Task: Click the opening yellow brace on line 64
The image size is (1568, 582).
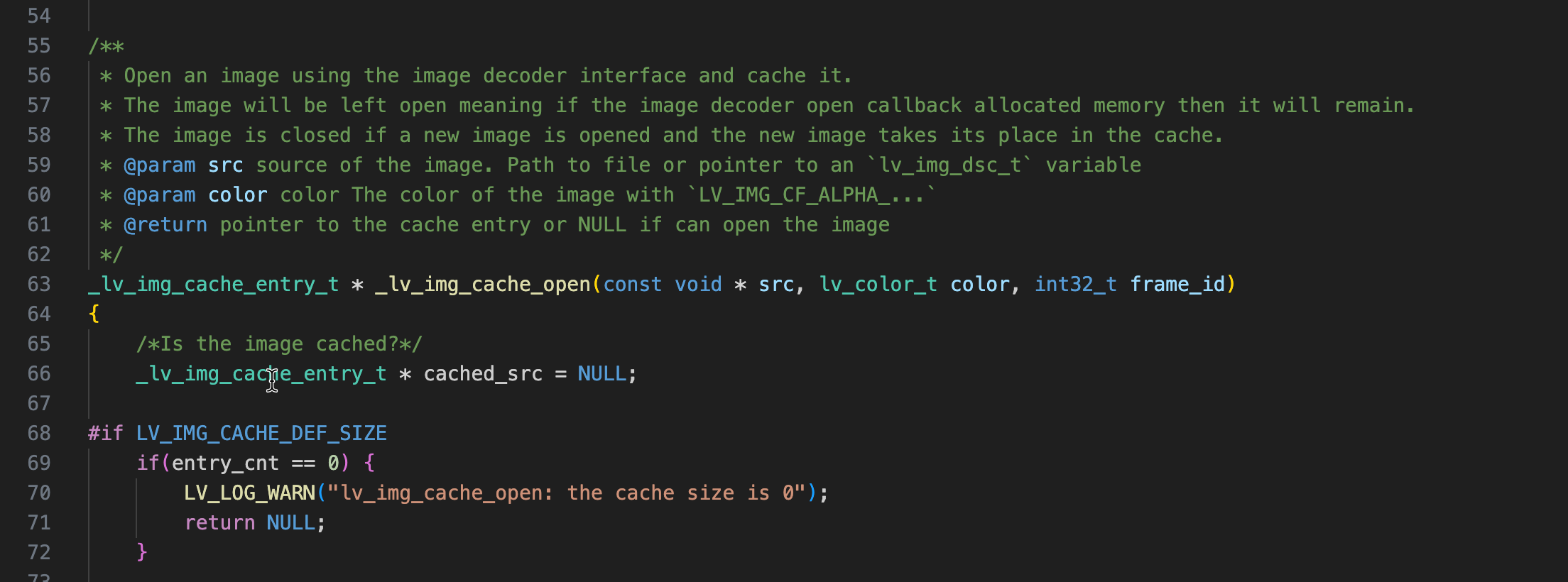Action: (94, 314)
